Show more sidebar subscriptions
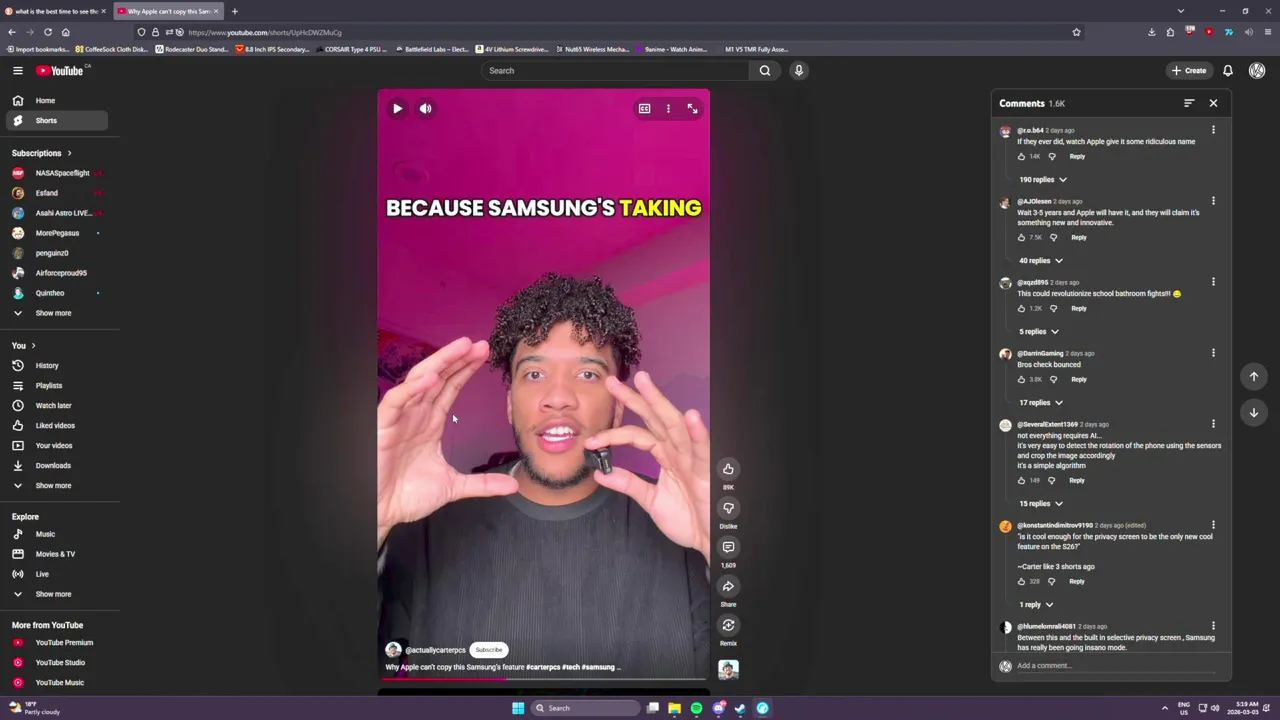 click(53, 313)
